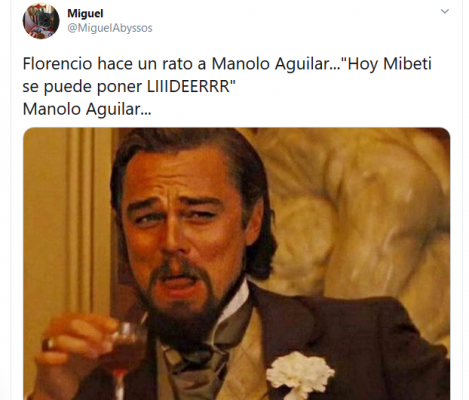Select the word Mibeti in the tweet
Image resolution: width=469 pixels, height=400 pixels.
pos(407,64)
